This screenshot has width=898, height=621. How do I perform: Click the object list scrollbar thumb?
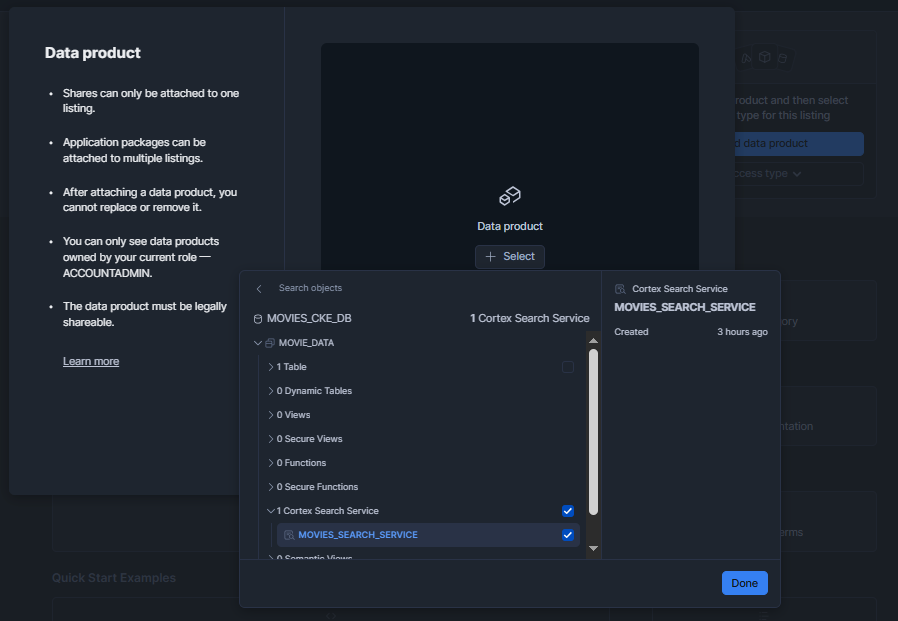point(593,433)
